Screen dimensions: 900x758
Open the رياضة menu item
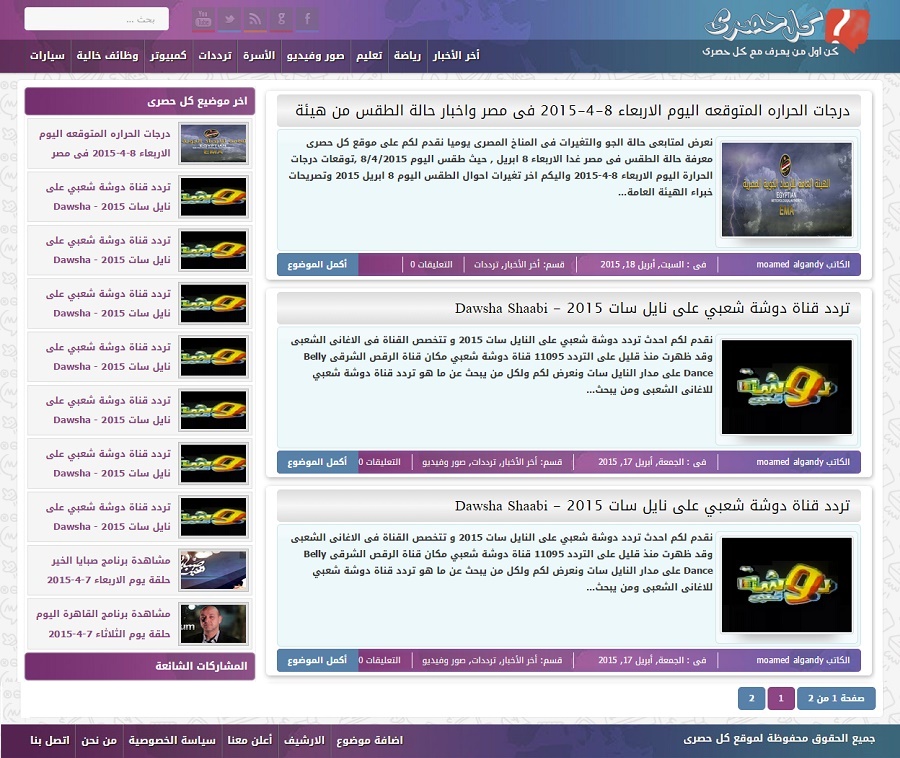coord(408,56)
